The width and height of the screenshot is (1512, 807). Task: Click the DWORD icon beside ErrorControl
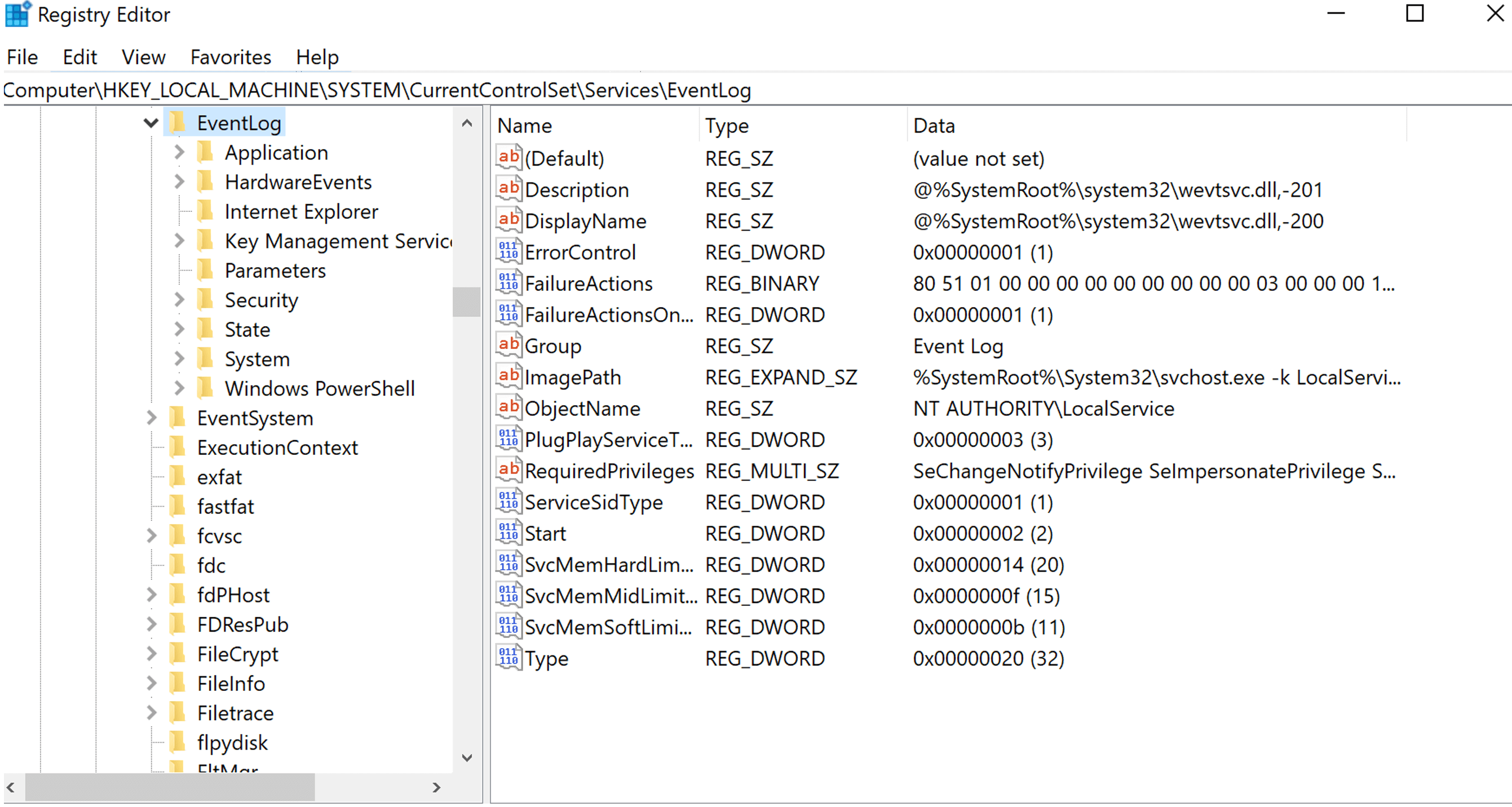(509, 251)
